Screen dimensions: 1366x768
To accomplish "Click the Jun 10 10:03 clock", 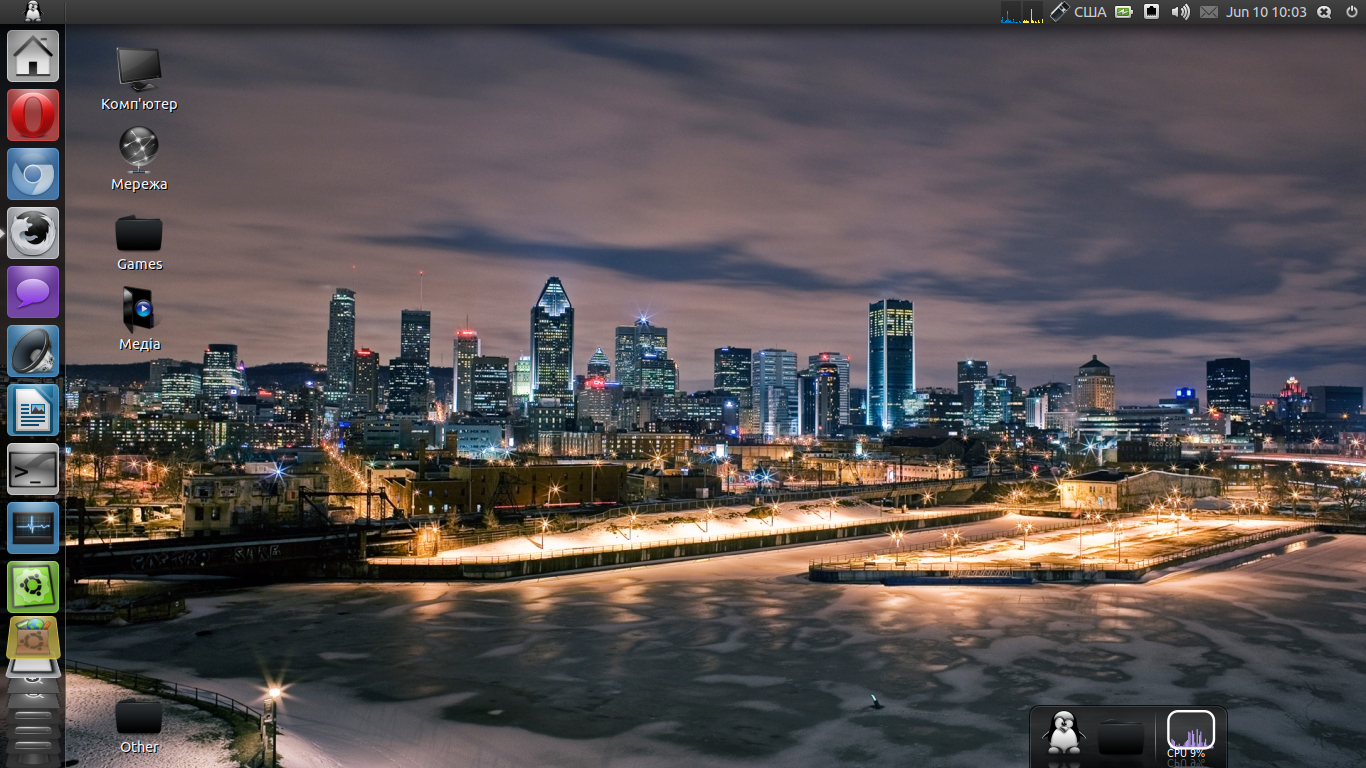I will coord(1266,12).
